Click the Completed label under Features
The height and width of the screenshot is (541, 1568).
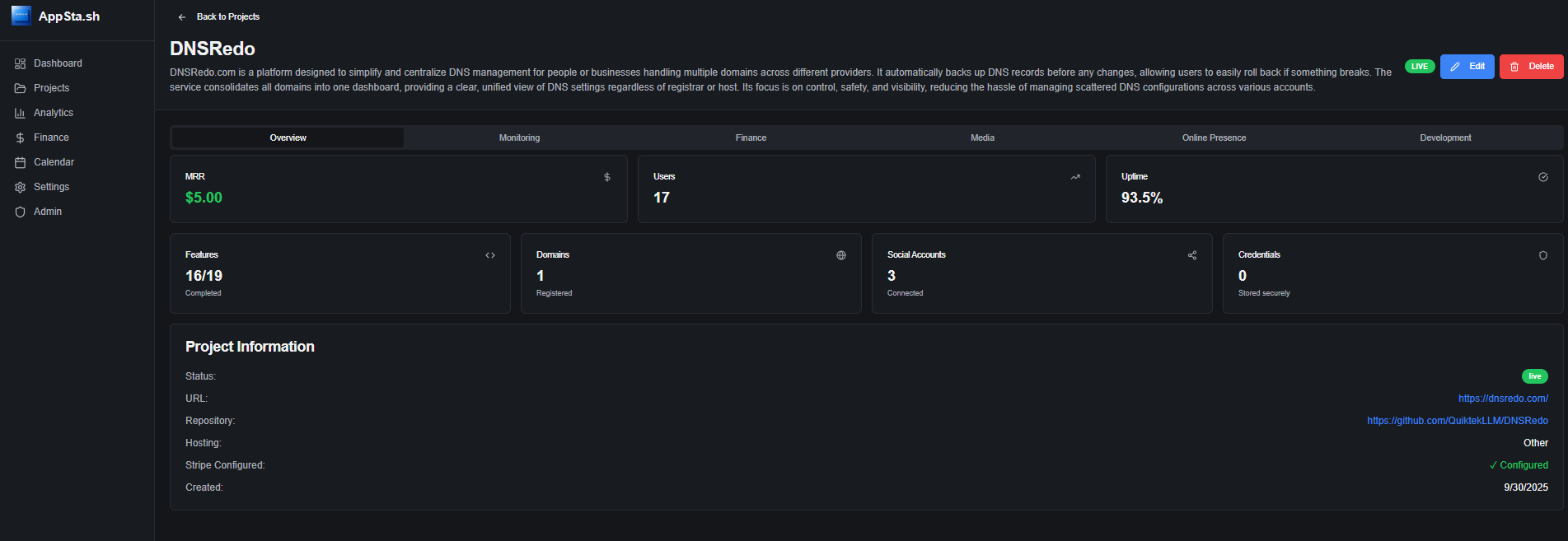(x=203, y=293)
